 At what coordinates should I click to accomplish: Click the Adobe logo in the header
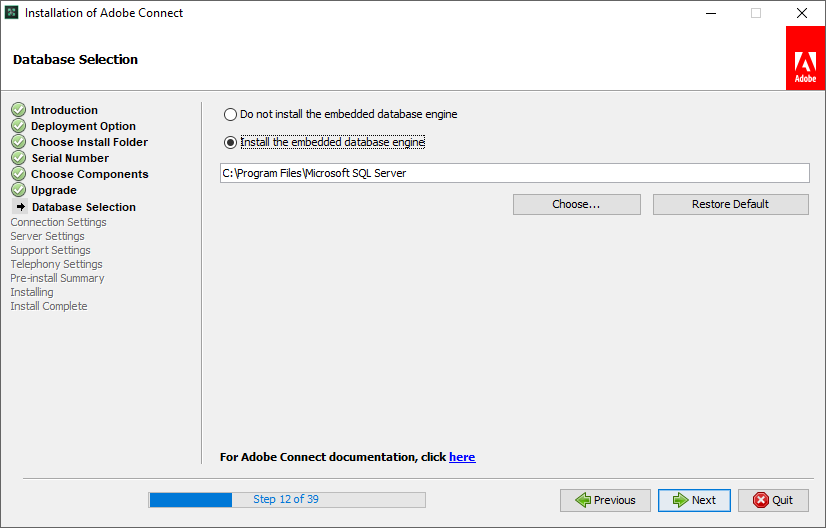pos(805,58)
